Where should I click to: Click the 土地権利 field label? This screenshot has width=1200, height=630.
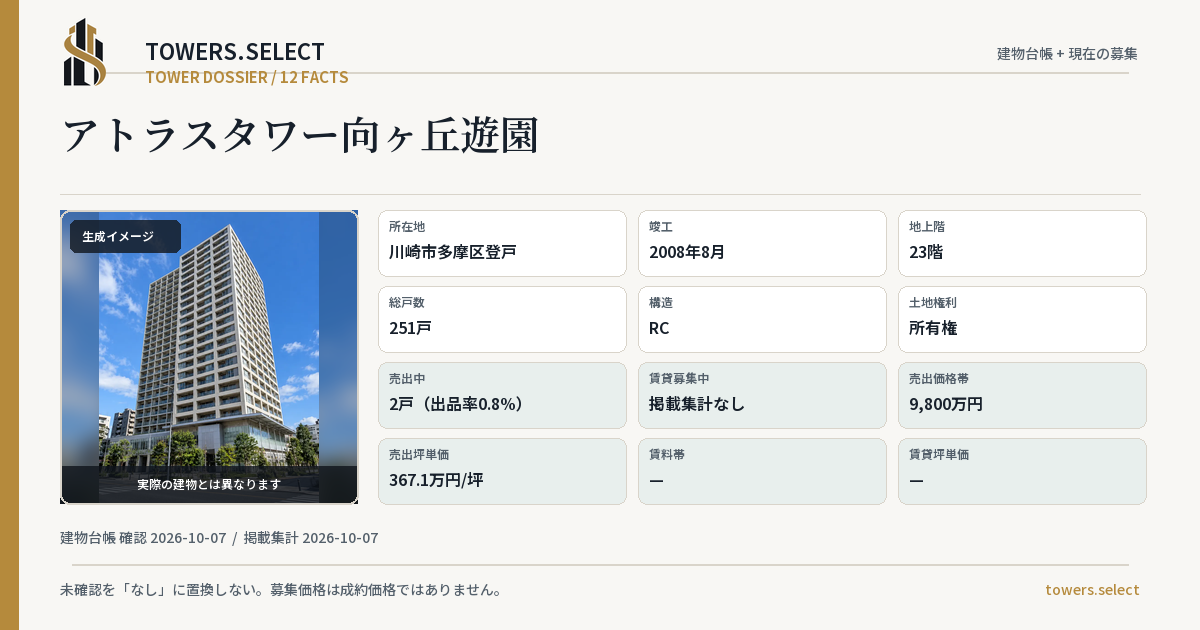pyautogui.click(x=933, y=303)
